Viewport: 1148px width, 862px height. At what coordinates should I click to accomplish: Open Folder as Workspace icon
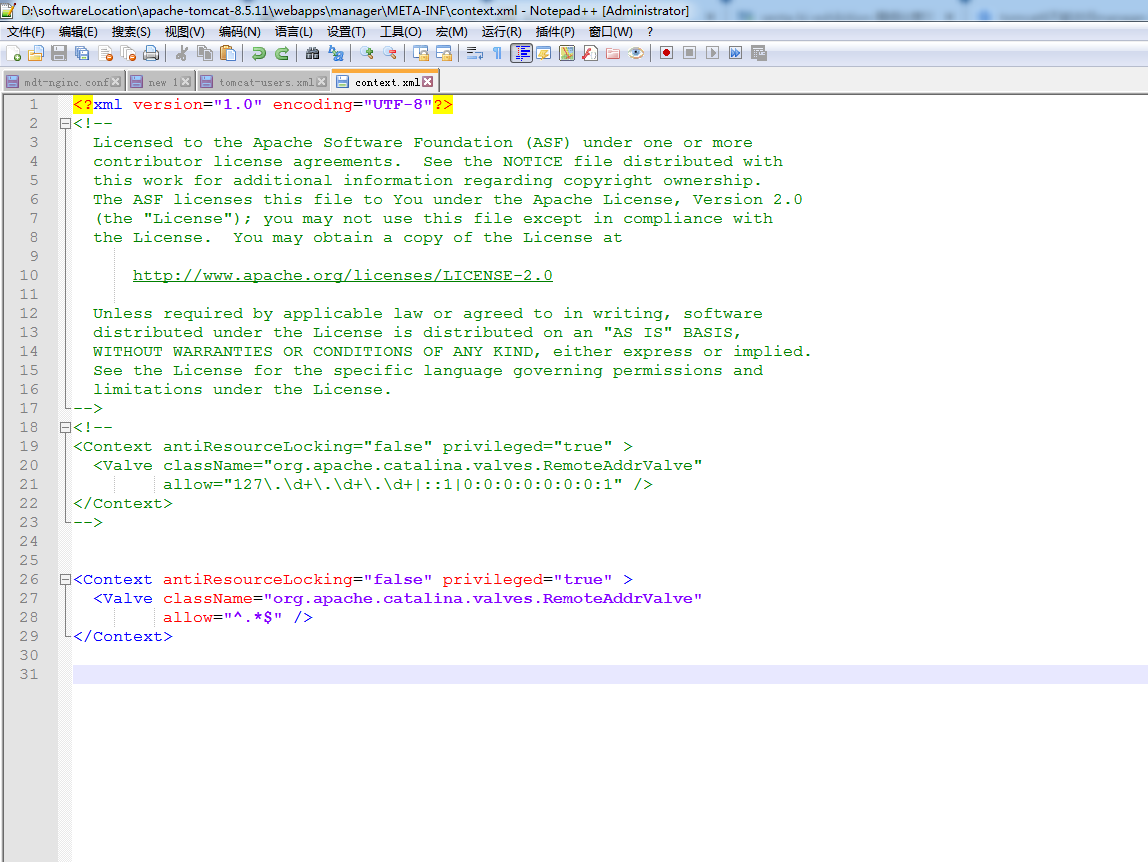[x=613, y=53]
